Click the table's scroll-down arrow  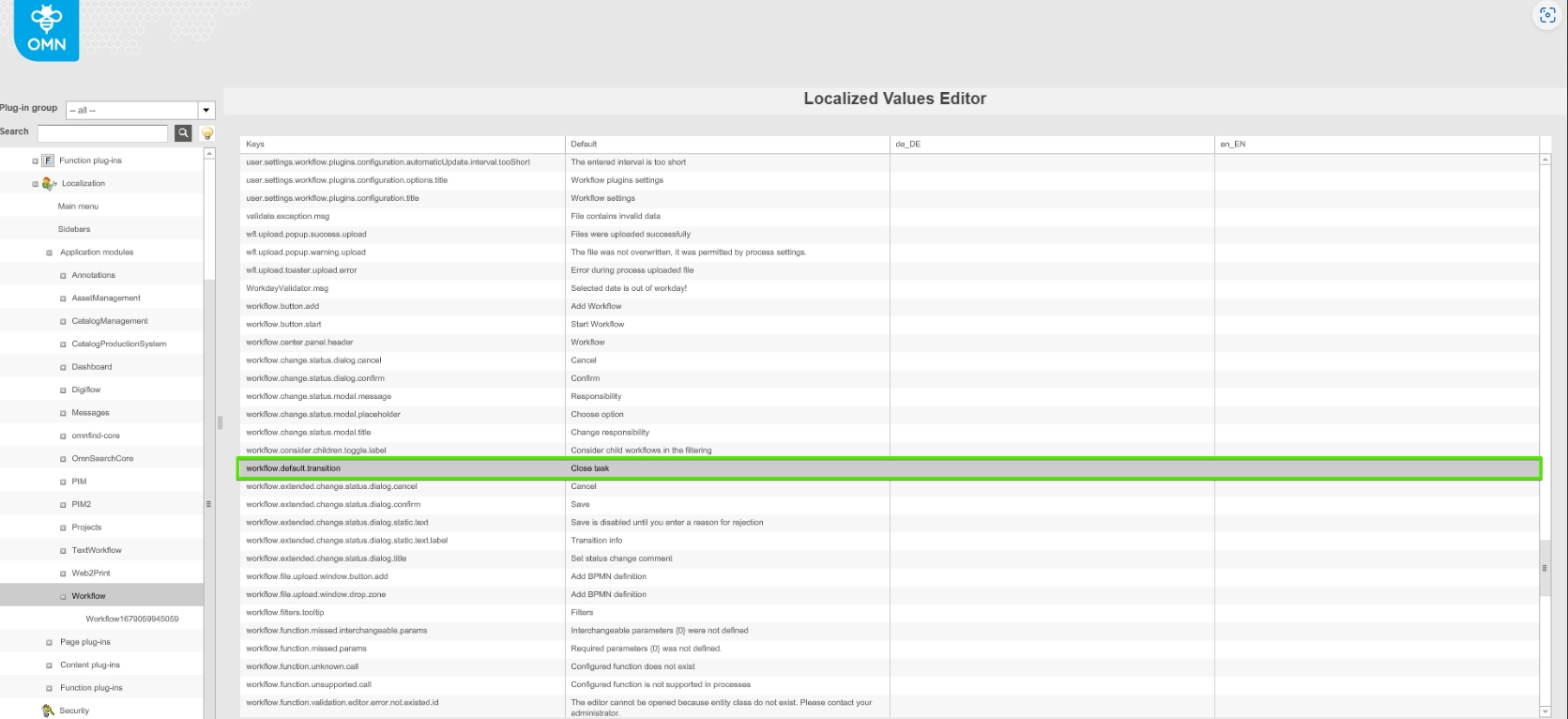(1545, 711)
